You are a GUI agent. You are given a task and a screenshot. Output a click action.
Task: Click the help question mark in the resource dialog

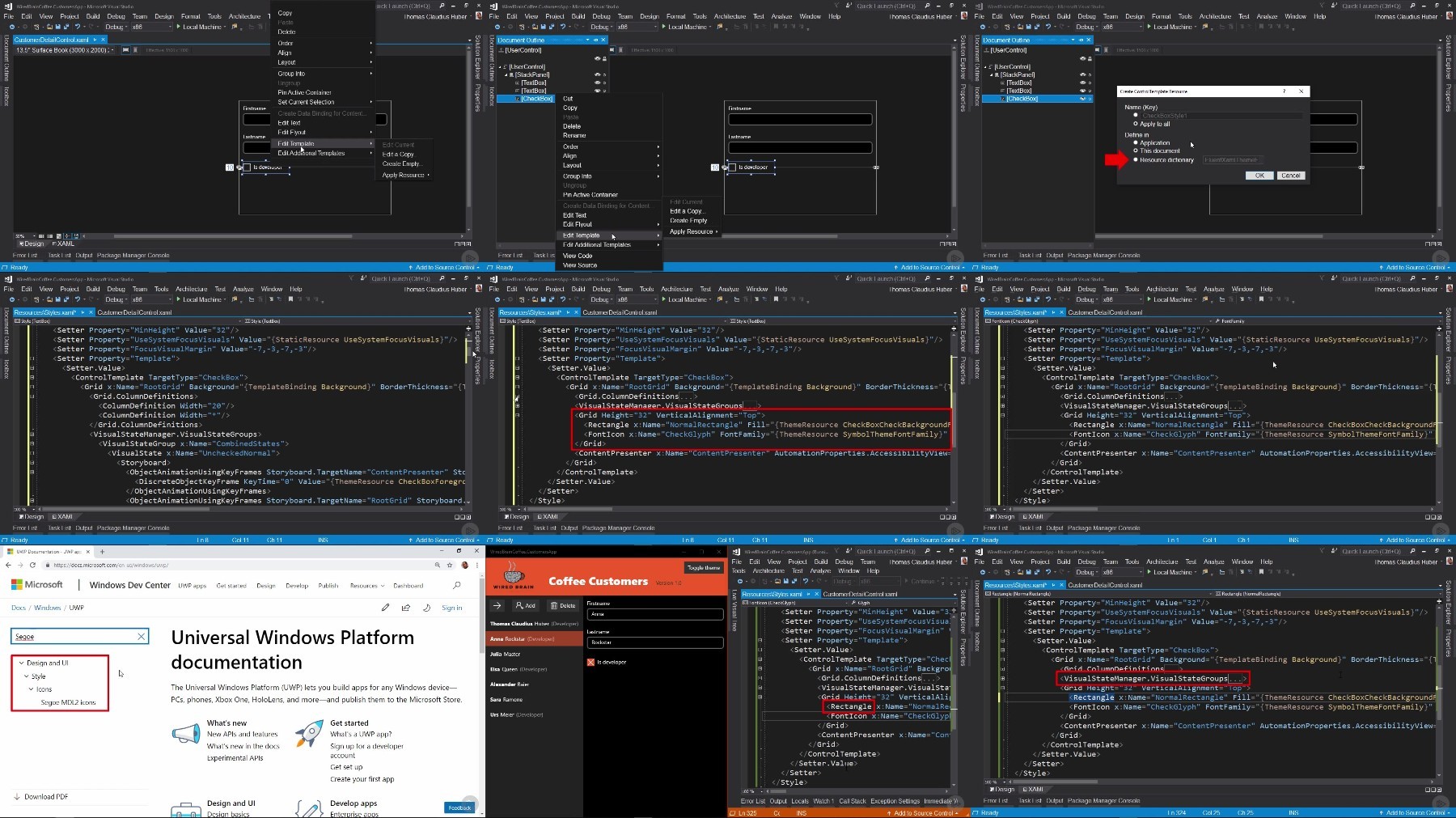tap(1284, 91)
